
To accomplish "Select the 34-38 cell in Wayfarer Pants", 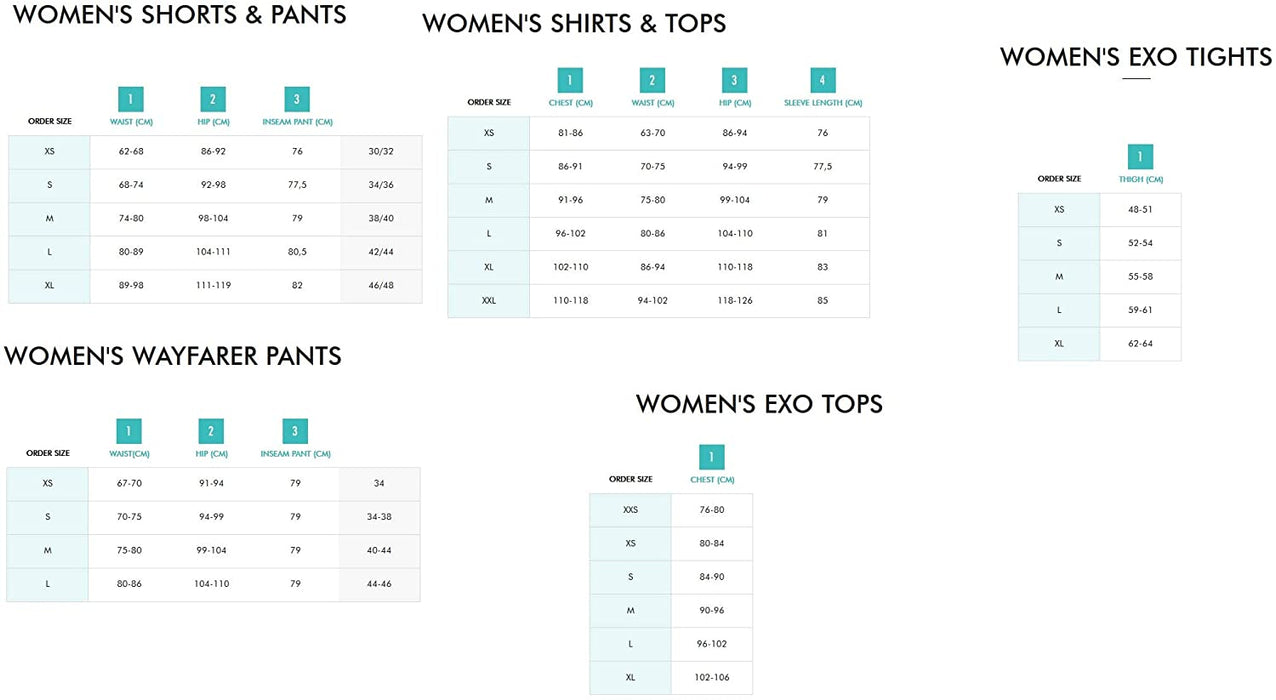I will [x=379, y=517].
